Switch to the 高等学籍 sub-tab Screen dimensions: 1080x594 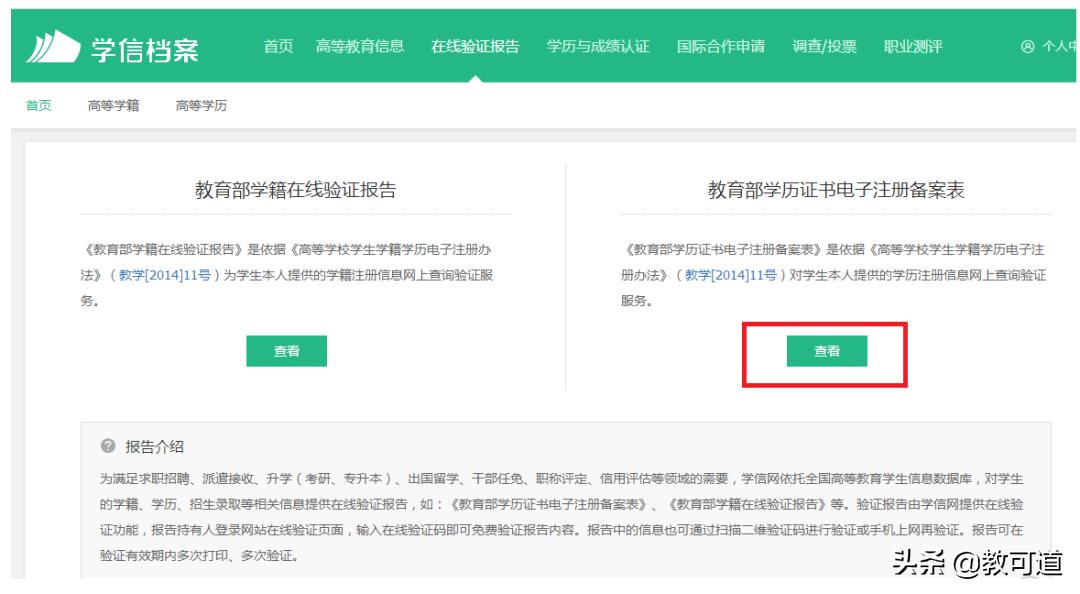point(114,106)
